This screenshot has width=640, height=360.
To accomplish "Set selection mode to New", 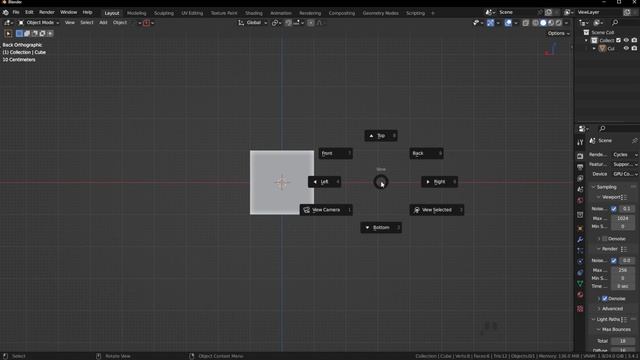I will (x=19, y=33).
